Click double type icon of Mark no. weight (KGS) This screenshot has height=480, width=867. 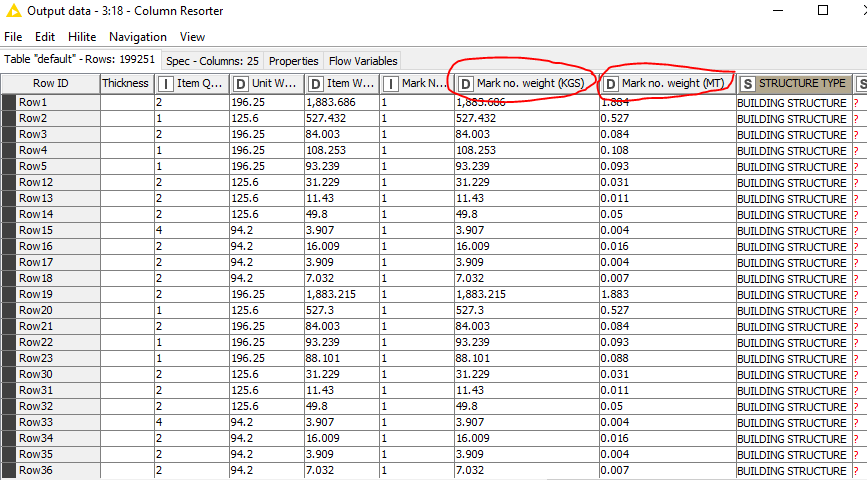[466, 84]
